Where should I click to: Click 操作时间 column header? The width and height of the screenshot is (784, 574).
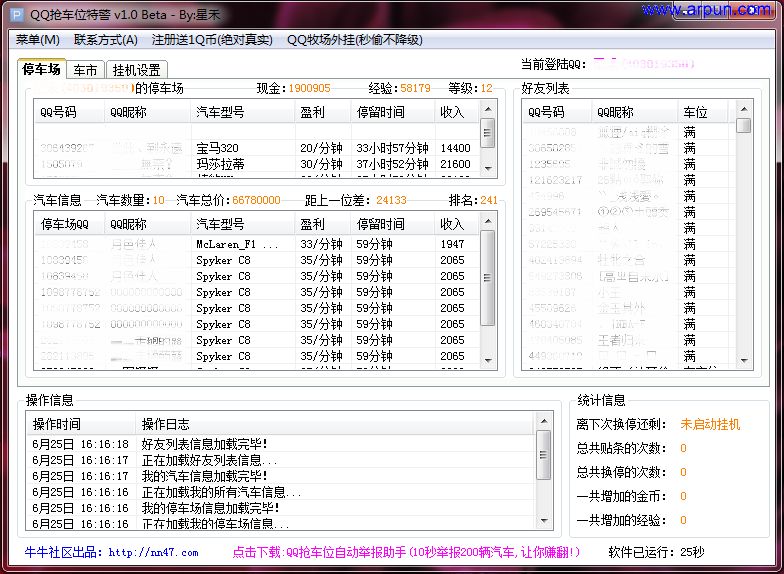(x=80, y=424)
